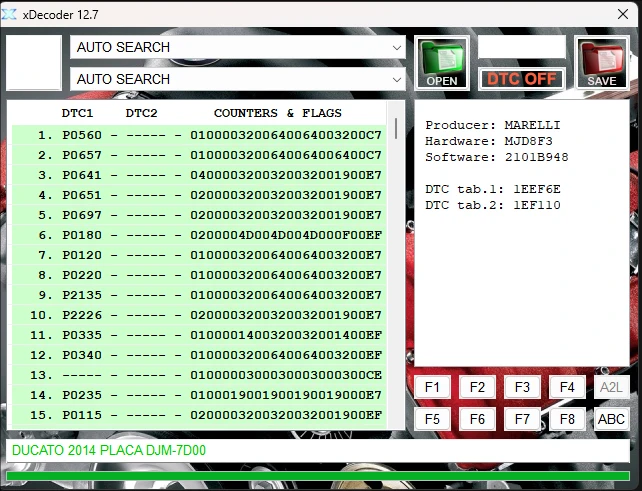Click the F6 function button
Image resolution: width=642 pixels, height=491 pixels.
point(477,419)
